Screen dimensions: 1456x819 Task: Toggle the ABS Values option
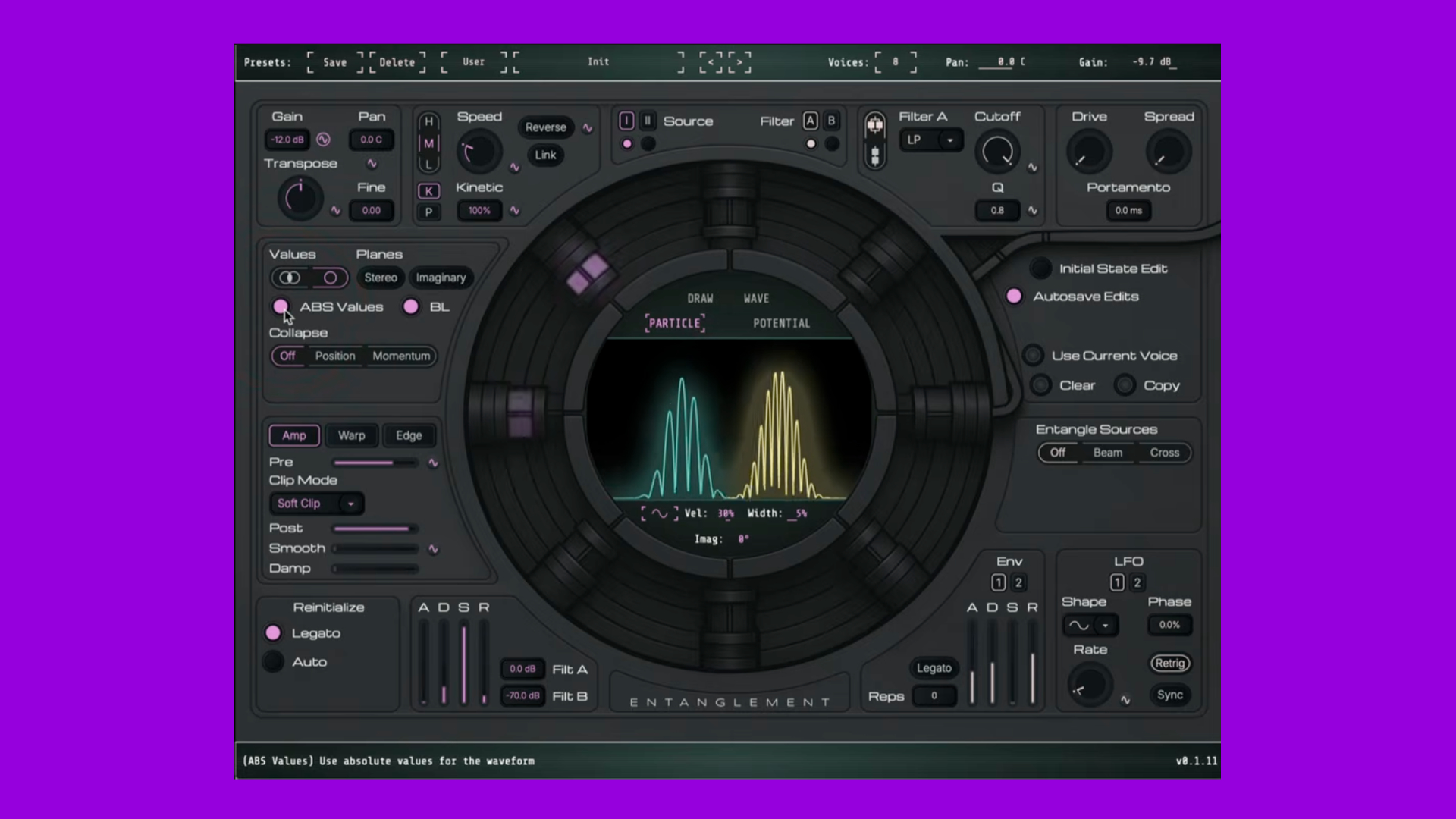[281, 306]
